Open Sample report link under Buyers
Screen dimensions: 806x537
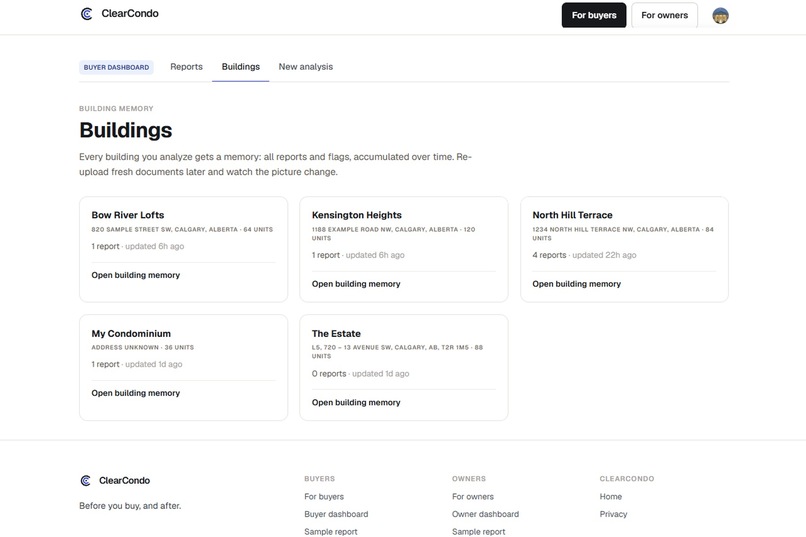[331, 532]
